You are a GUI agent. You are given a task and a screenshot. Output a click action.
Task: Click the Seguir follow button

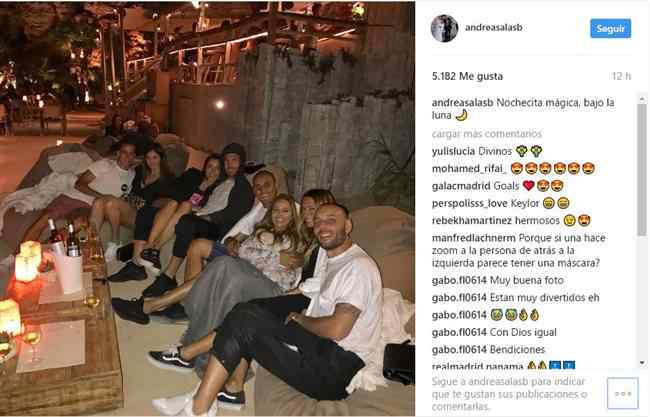click(x=610, y=28)
